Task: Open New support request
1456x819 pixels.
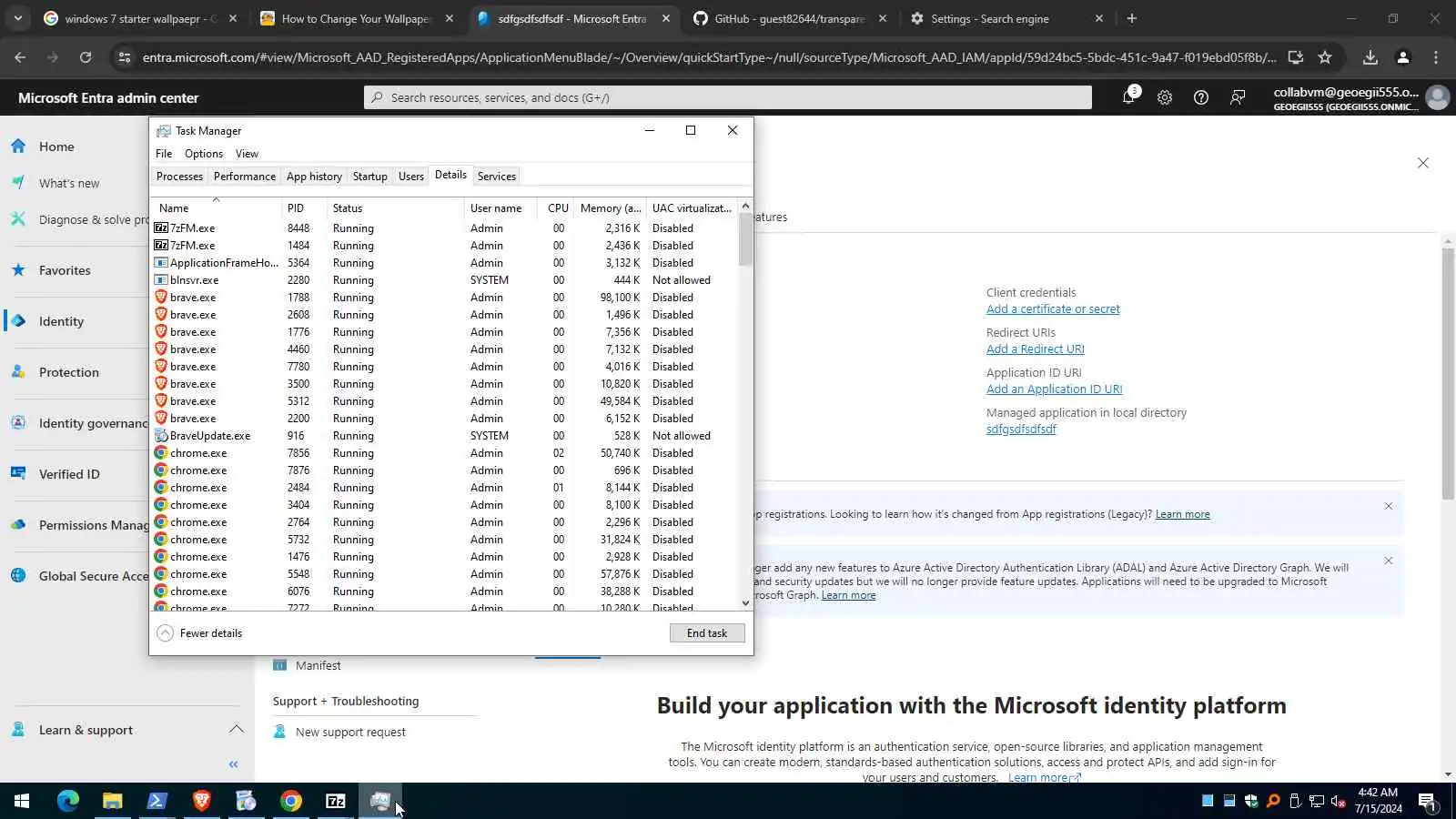Action: click(350, 733)
